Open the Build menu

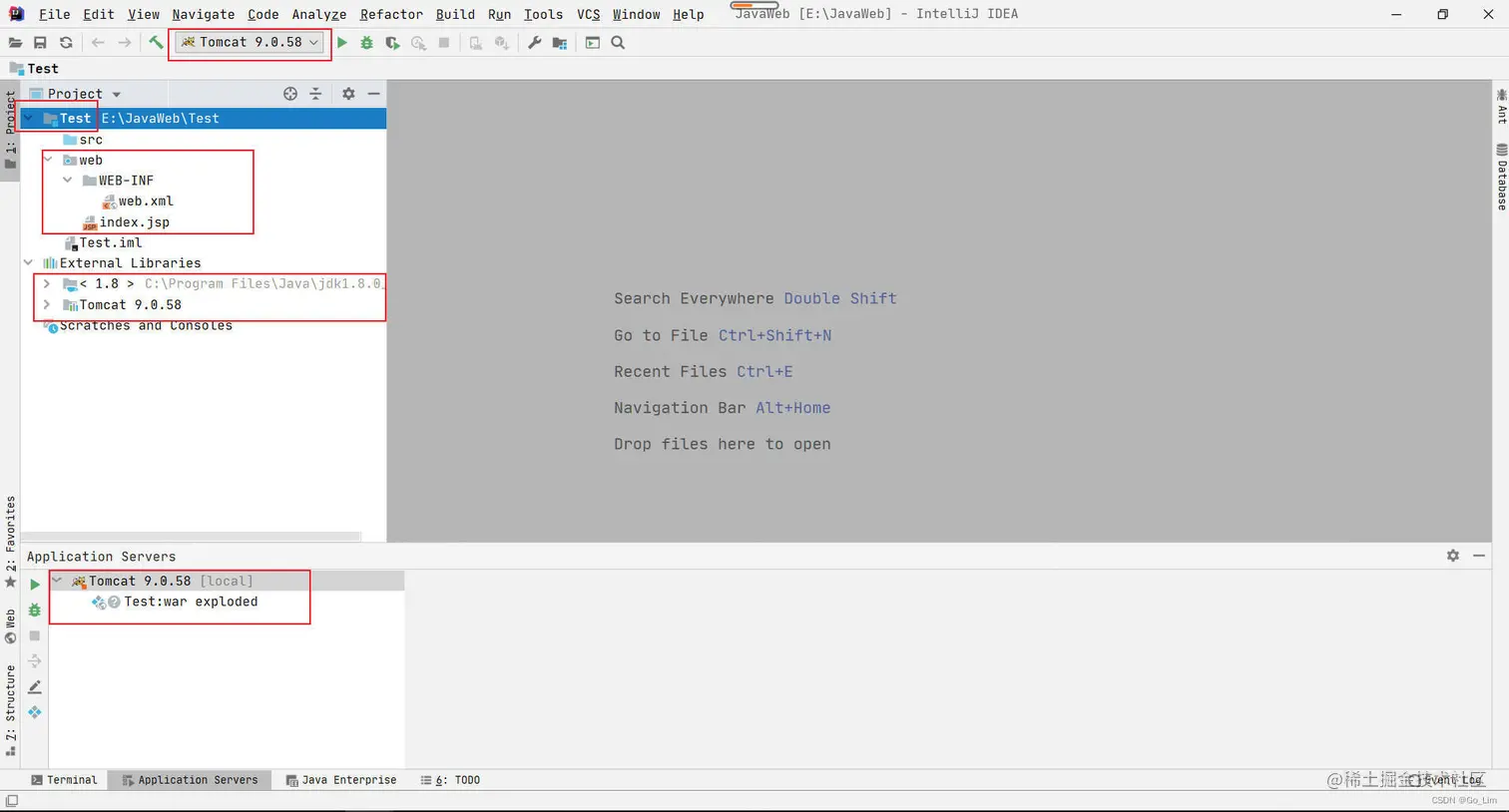455,14
